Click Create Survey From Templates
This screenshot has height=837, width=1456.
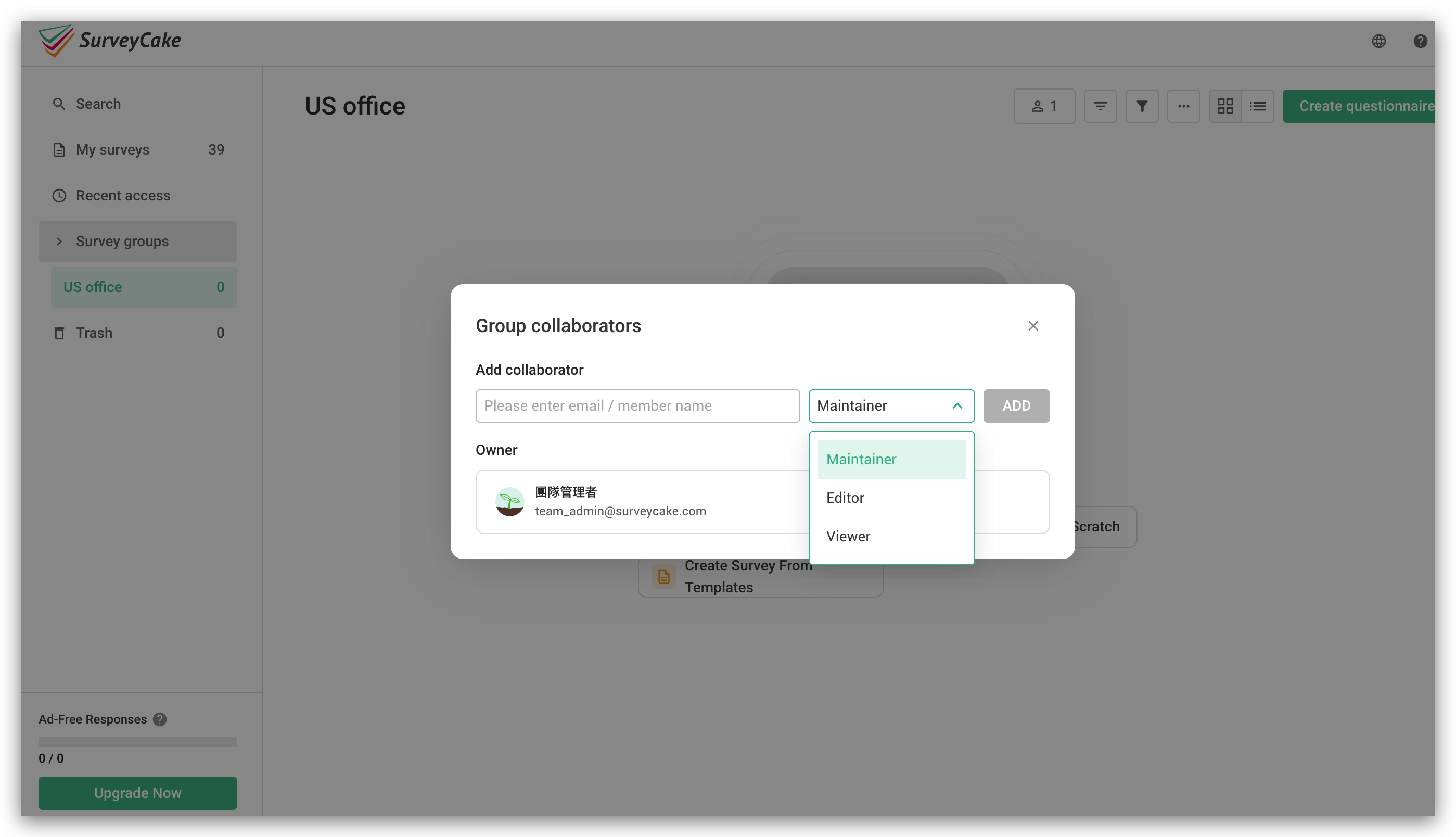[760, 577]
